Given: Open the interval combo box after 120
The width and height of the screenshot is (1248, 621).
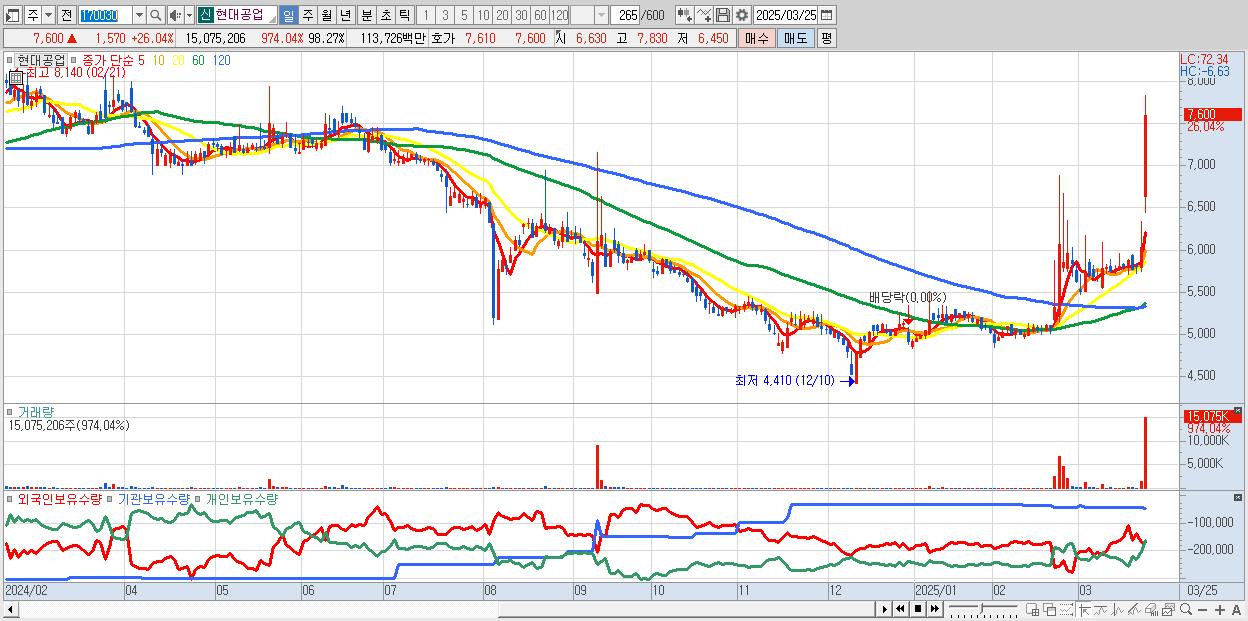Looking at the screenshot, I should (x=589, y=15).
